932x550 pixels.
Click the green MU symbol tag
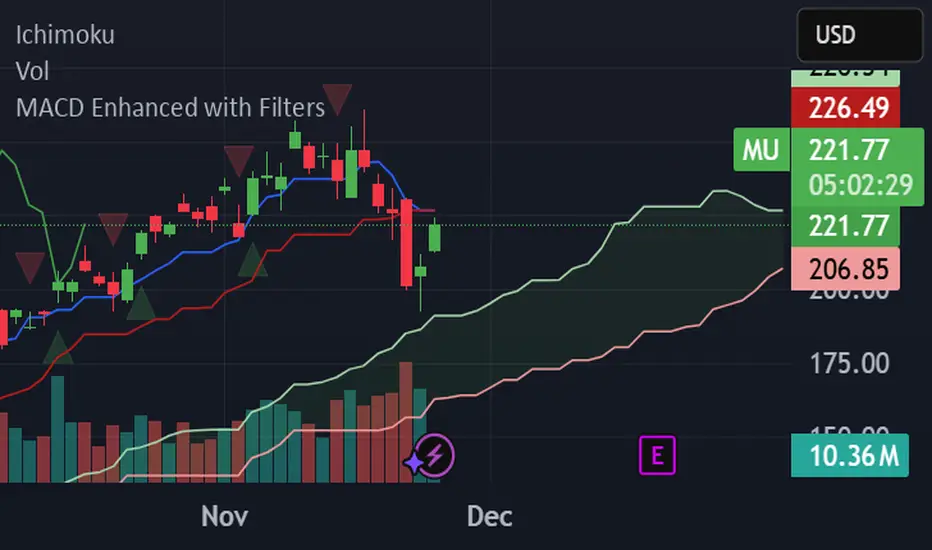tap(760, 151)
